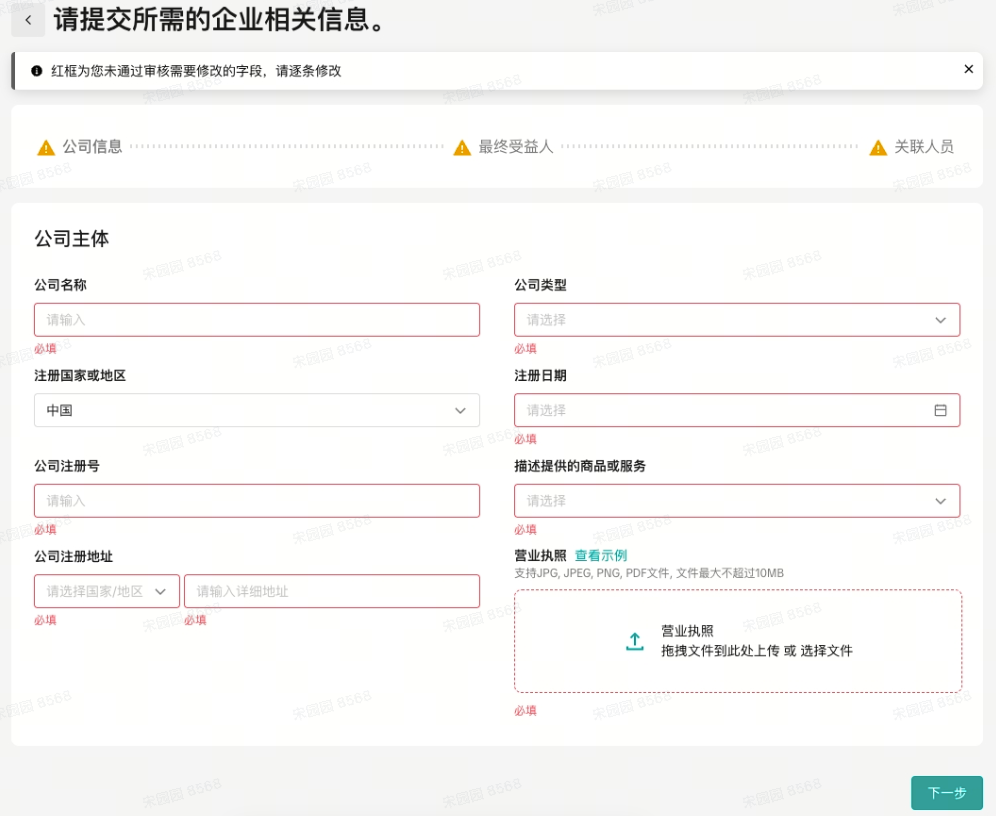The image size is (996, 816).
Task: Click the info icon in notice banner
Action: click(37, 71)
